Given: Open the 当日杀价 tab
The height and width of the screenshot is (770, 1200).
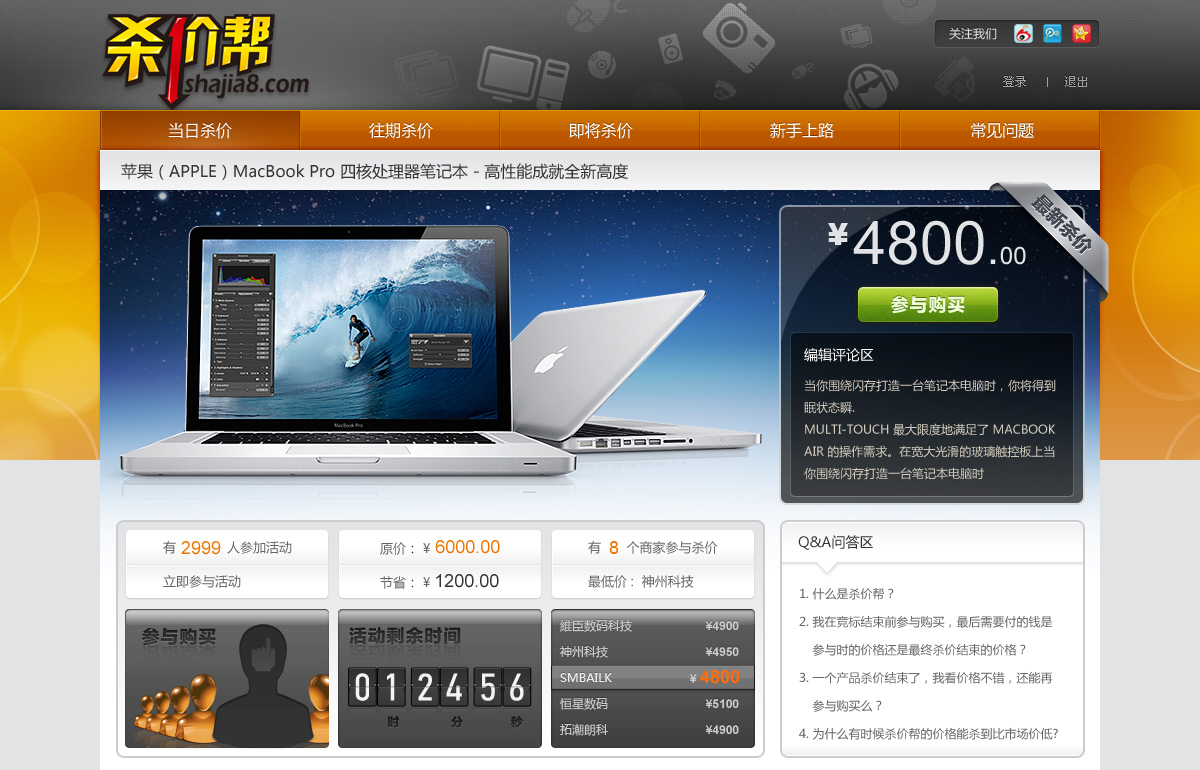Looking at the screenshot, I should tap(200, 130).
